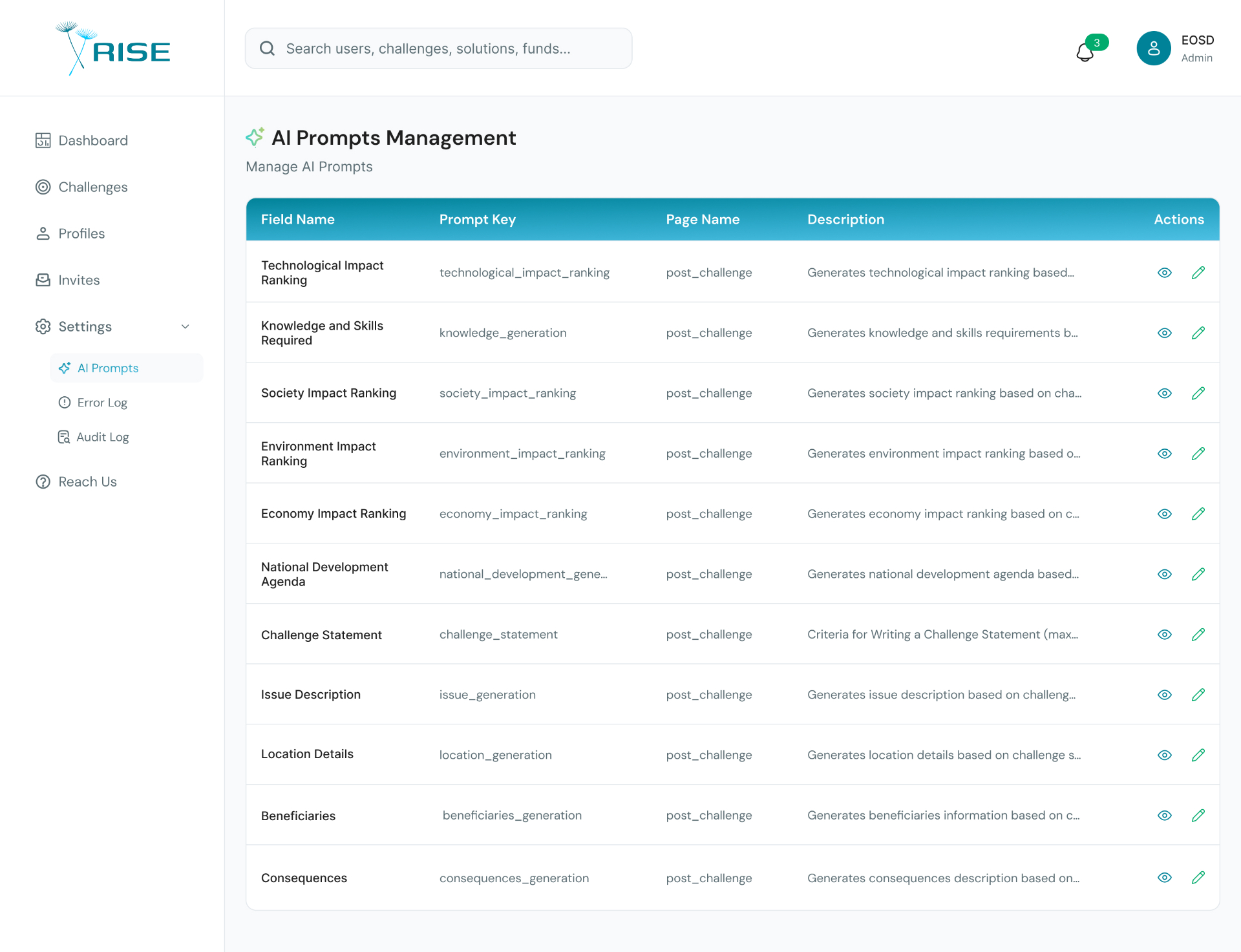This screenshot has width=1241, height=952.
Task: View National Development Agenda prompt
Action: (1165, 574)
